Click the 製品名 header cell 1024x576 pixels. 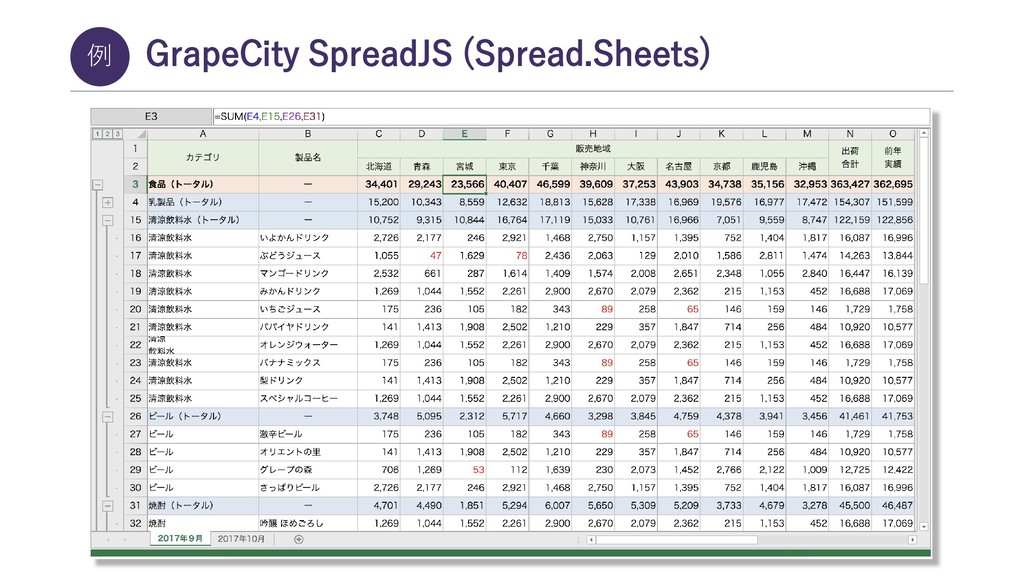click(x=308, y=157)
